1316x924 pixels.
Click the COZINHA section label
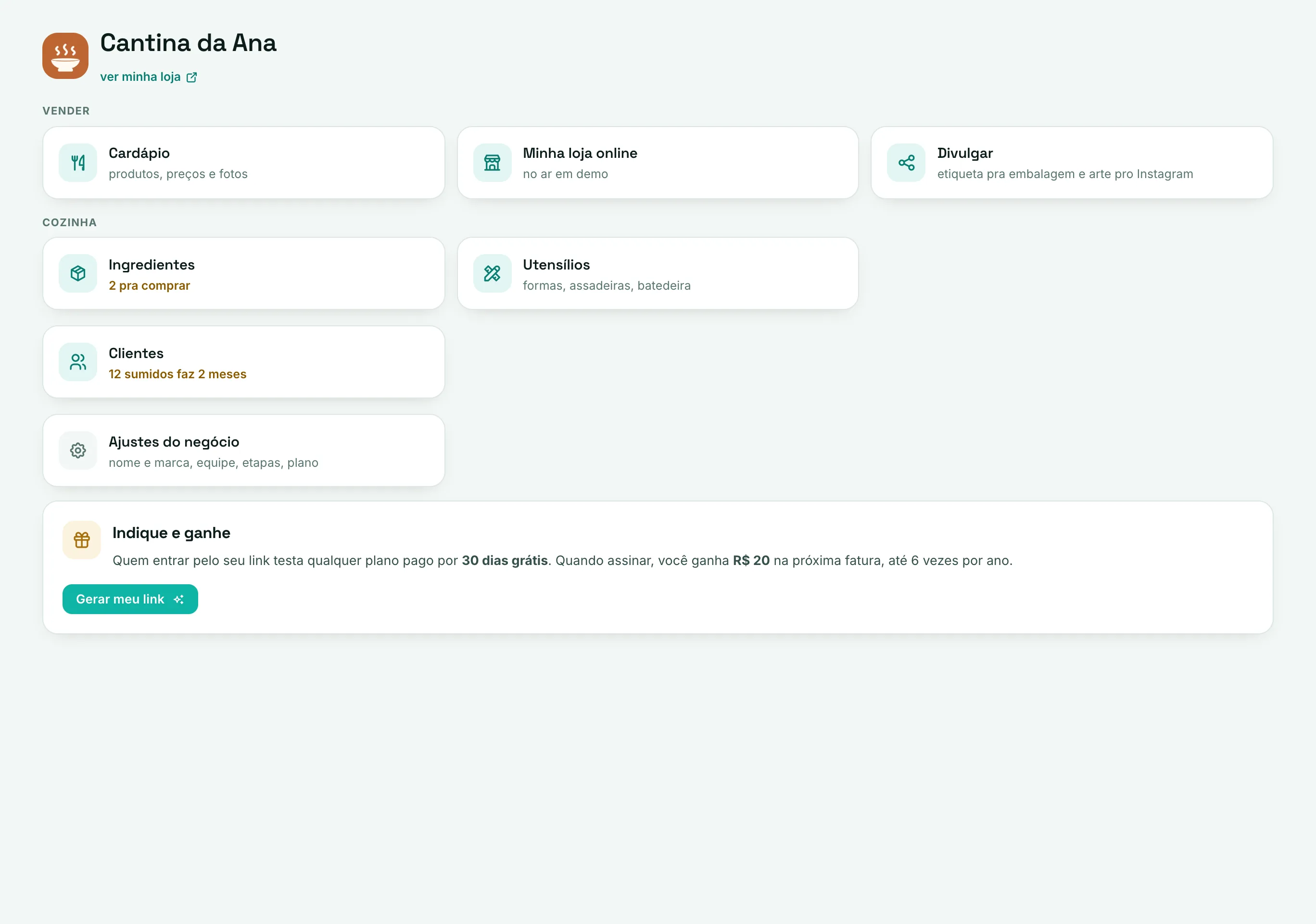pyautogui.click(x=69, y=222)
